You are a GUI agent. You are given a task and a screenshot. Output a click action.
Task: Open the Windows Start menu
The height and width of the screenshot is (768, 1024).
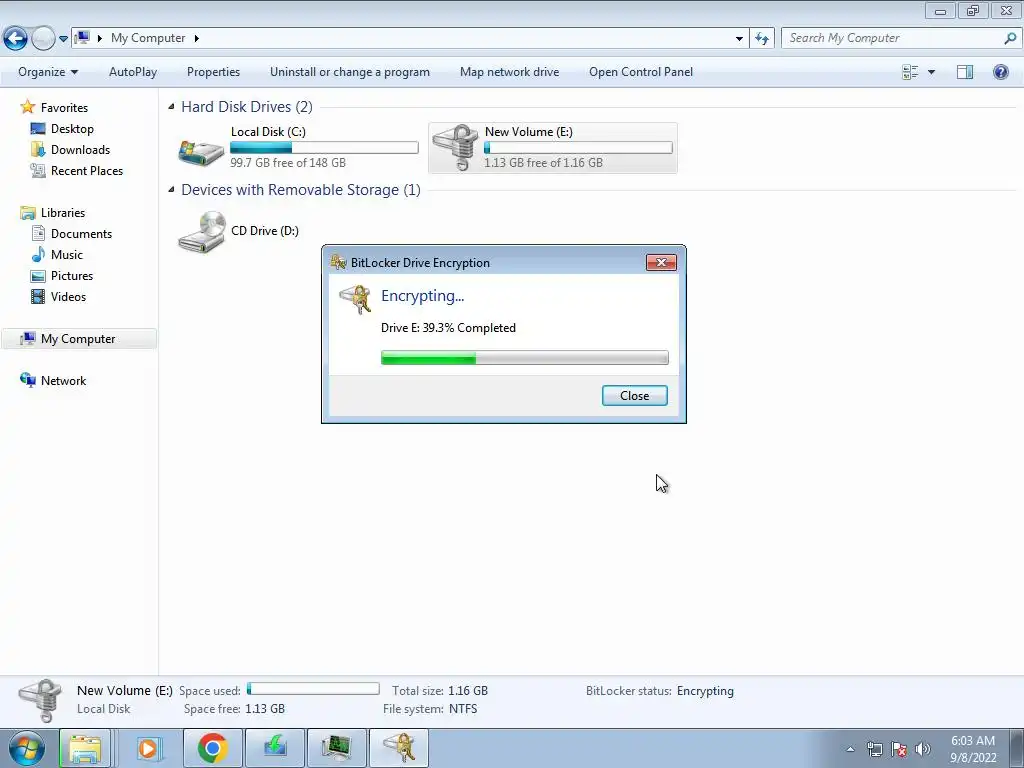[27, 748]
